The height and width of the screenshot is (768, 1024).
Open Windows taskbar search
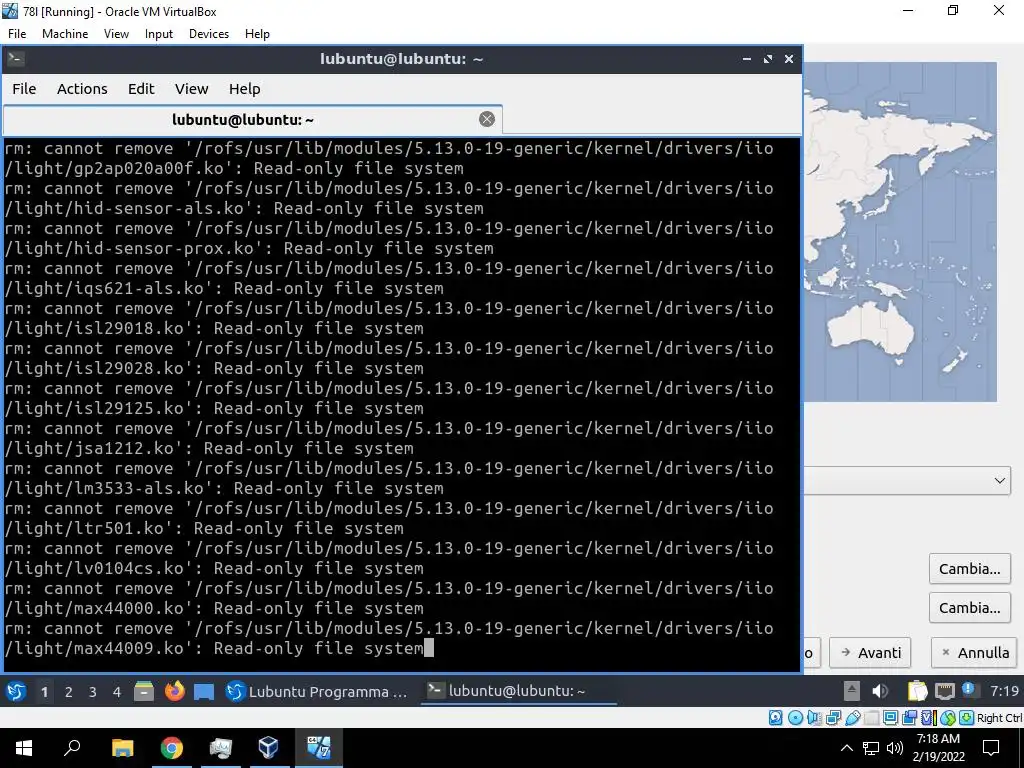[x=72, y=748]
